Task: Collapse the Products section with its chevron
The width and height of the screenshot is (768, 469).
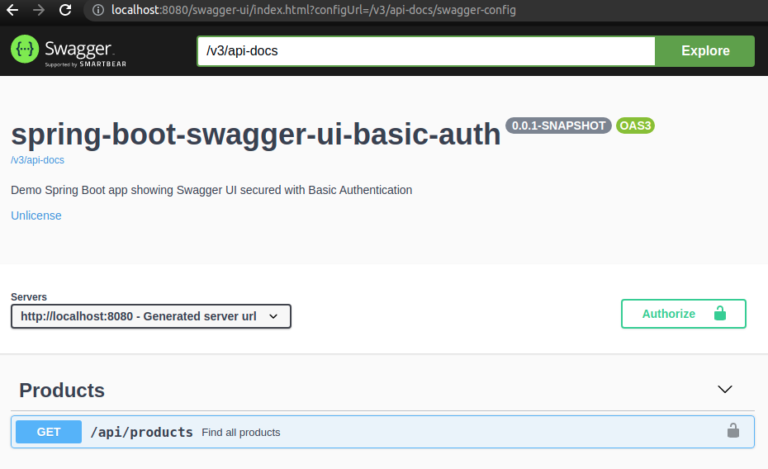Action: pos(725,390)
